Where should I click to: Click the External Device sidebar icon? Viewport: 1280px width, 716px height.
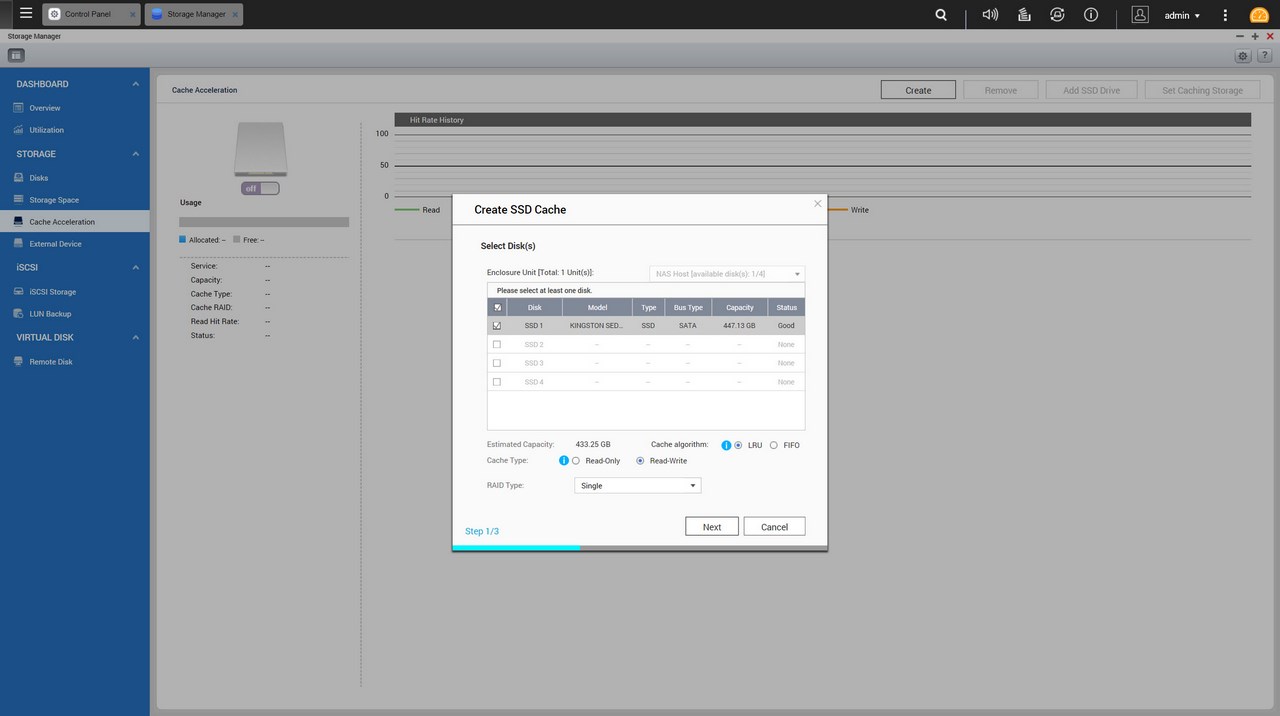[18, 243]
